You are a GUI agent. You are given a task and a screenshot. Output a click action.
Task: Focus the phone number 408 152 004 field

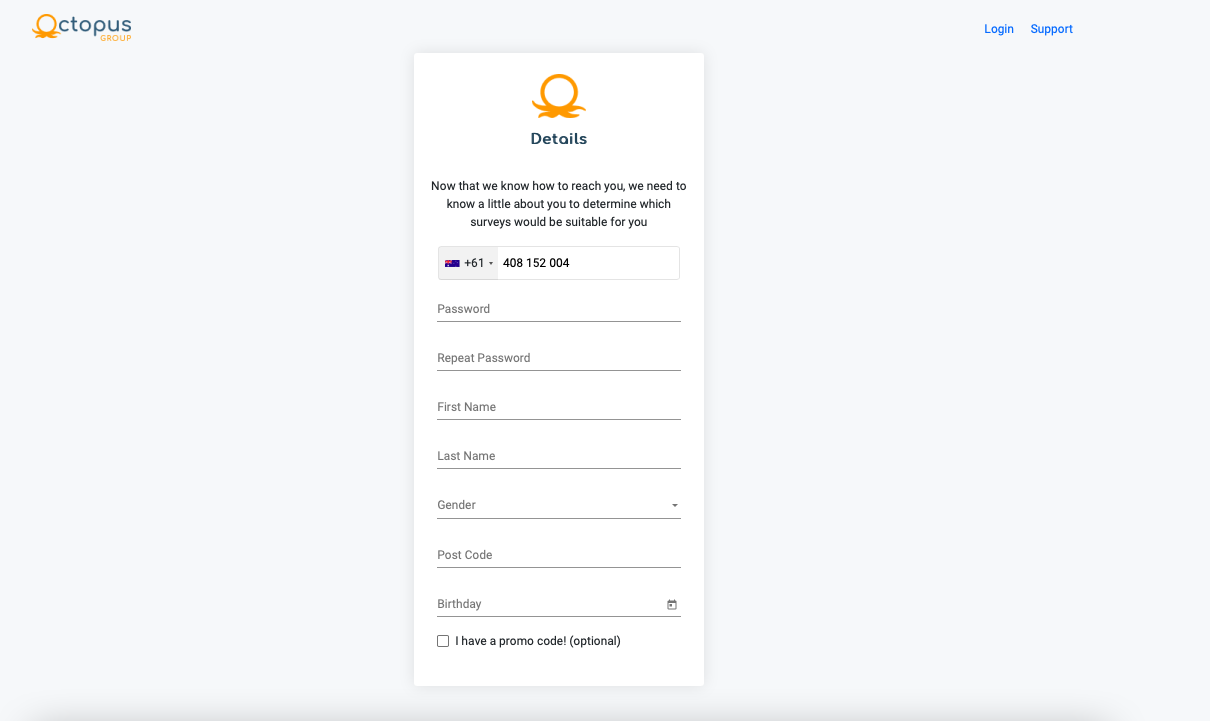click(x=588, y=263)
